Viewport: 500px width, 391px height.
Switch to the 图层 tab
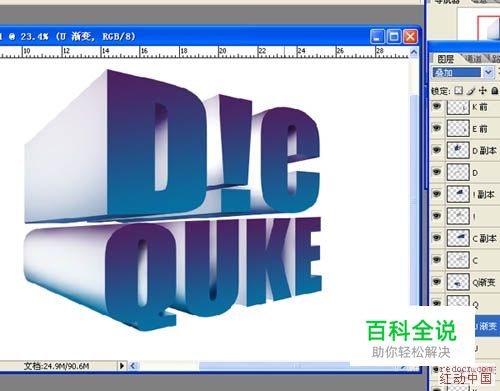(x=445, y=59)
